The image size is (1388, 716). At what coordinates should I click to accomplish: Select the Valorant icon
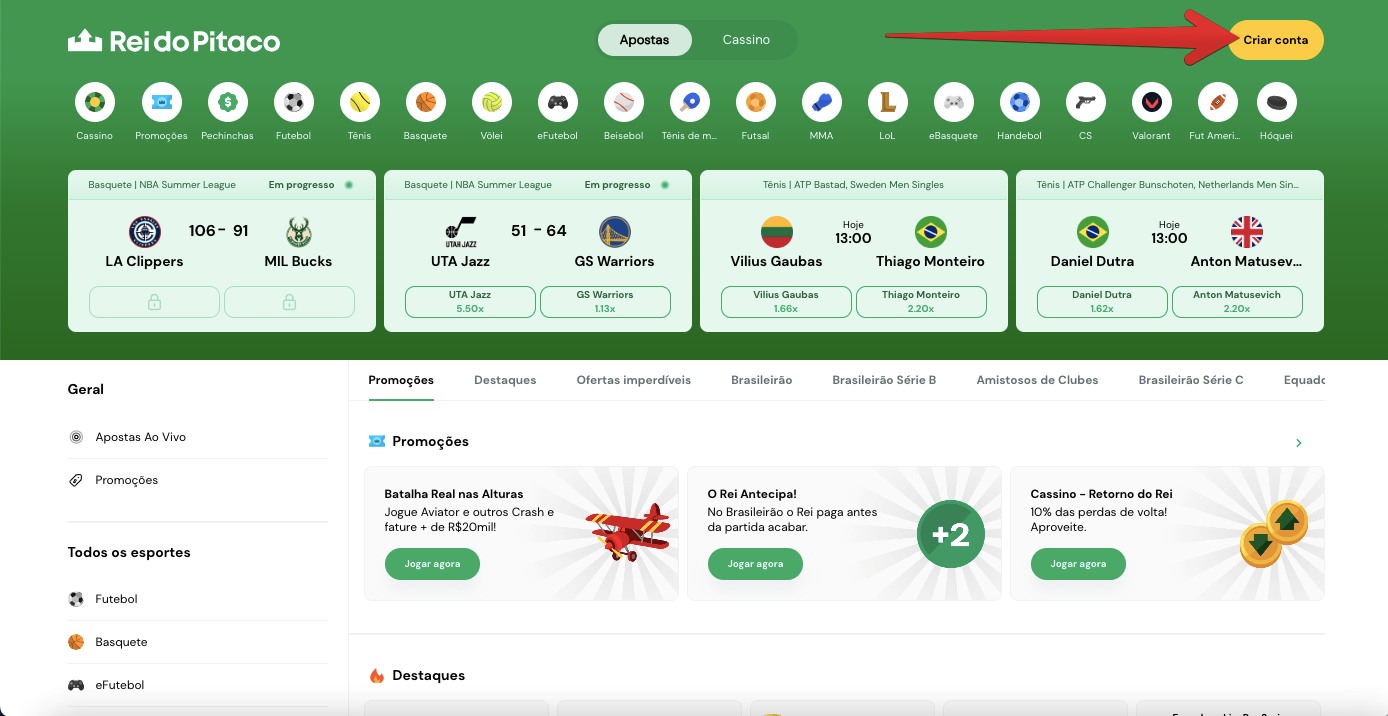(x=1152, y=102)
